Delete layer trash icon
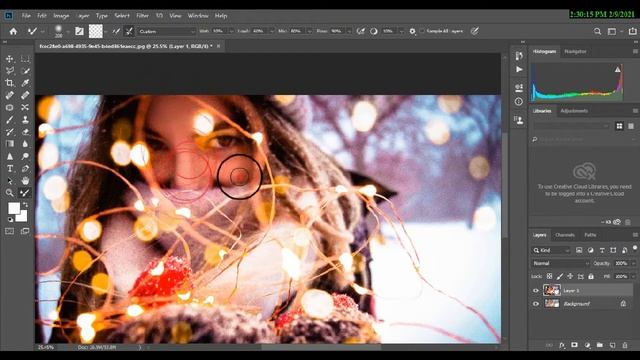Viewport: 640px width, 360px height. click(x=625, y=345)
